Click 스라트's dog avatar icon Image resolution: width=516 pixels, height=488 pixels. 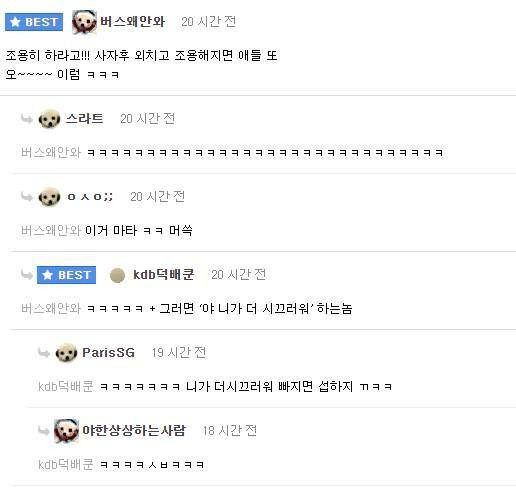[x=49, y=119]
